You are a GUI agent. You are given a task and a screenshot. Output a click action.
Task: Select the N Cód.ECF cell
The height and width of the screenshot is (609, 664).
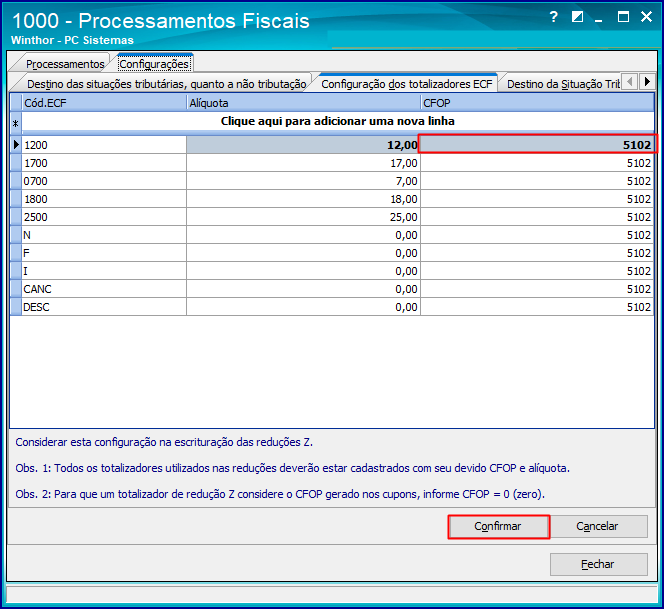104,235
